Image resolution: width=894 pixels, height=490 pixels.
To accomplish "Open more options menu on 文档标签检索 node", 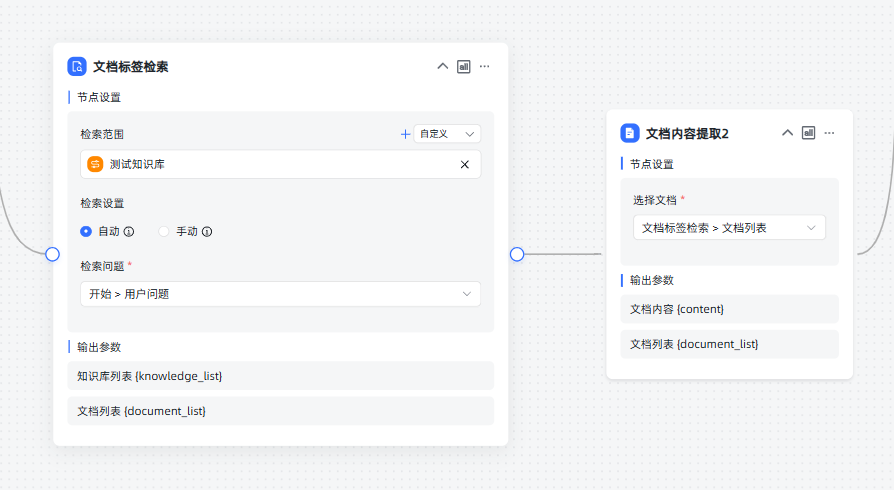I will click(484, 67).
